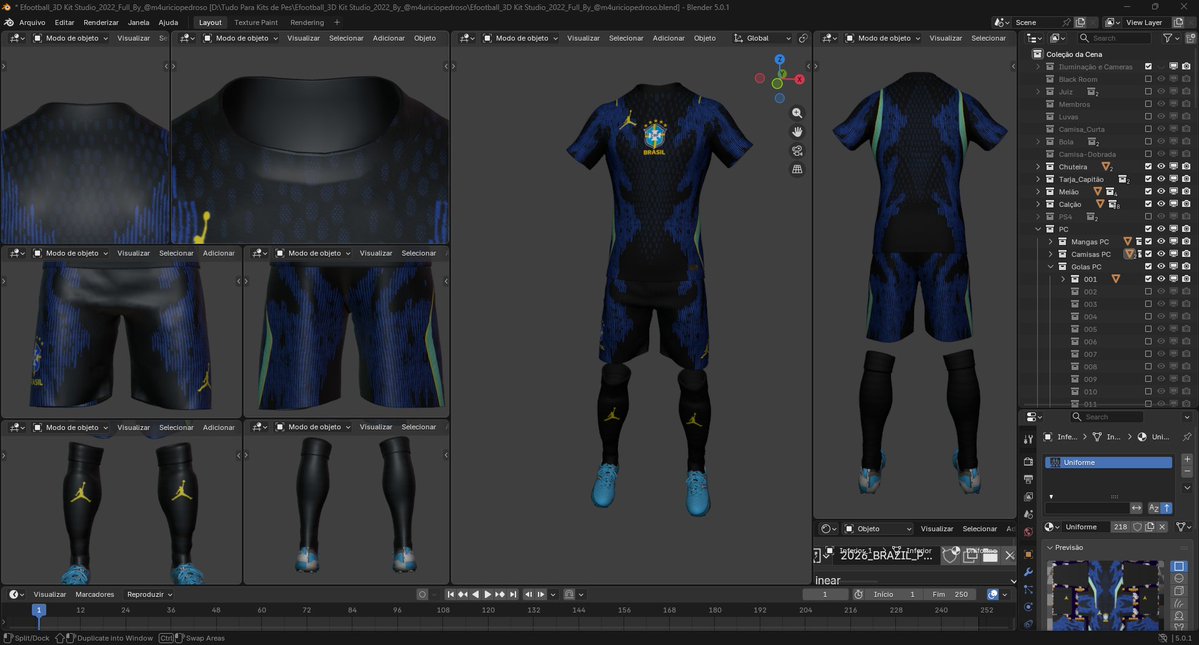Image resolution: width=1199 pixels, height=645 pixels.
Task: Collapse PC collection in outliner
Action: [1038, 229]
